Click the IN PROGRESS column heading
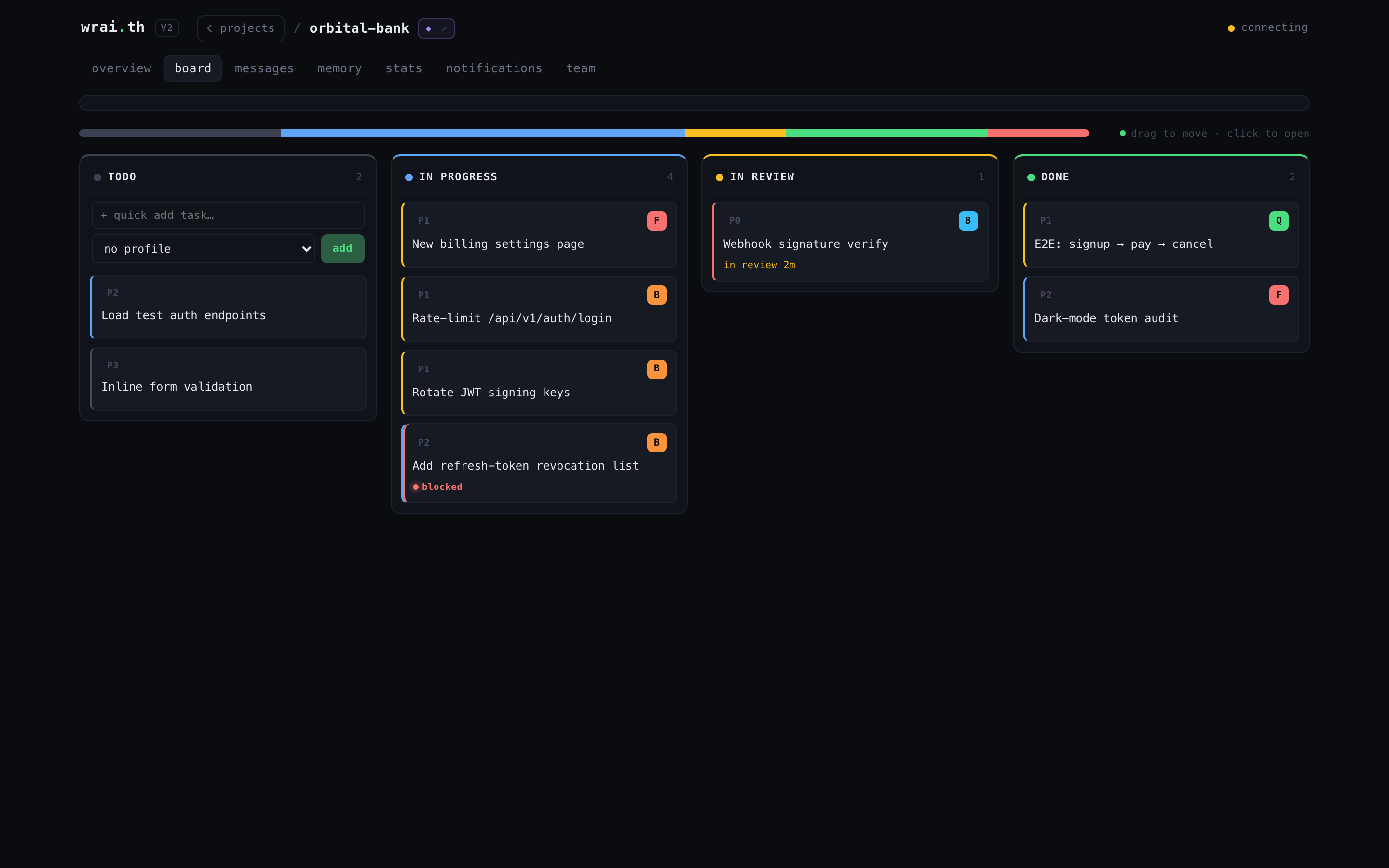Image resolution: width=1389 pixels, height=868 pixels. (x=458, y=177)
